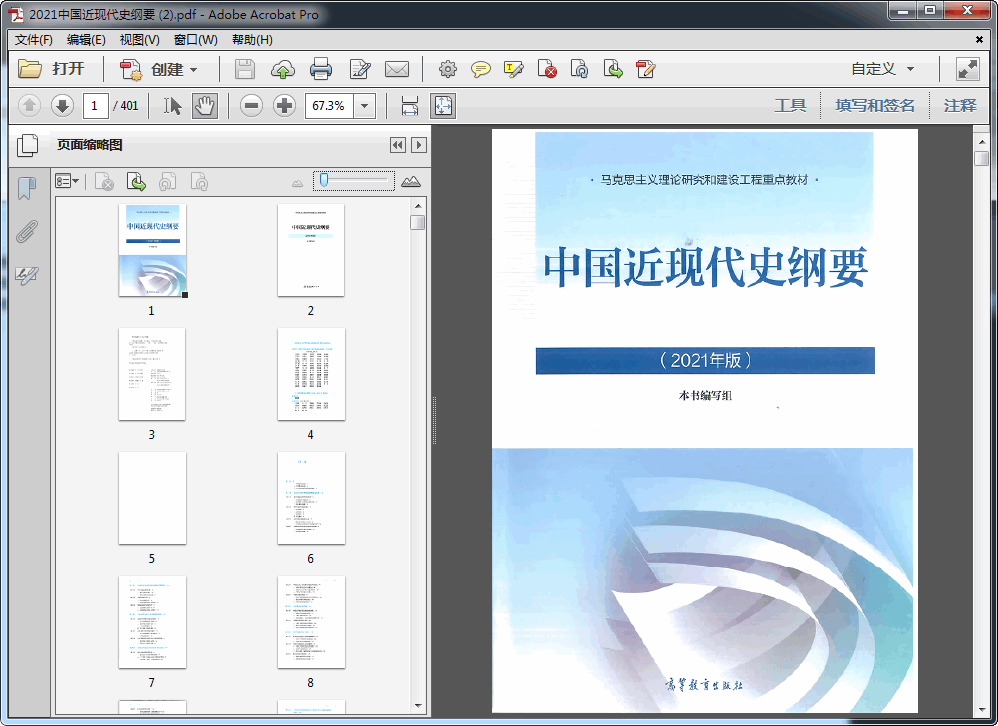
Task: Click the print icon
Action: pos(321,69)
